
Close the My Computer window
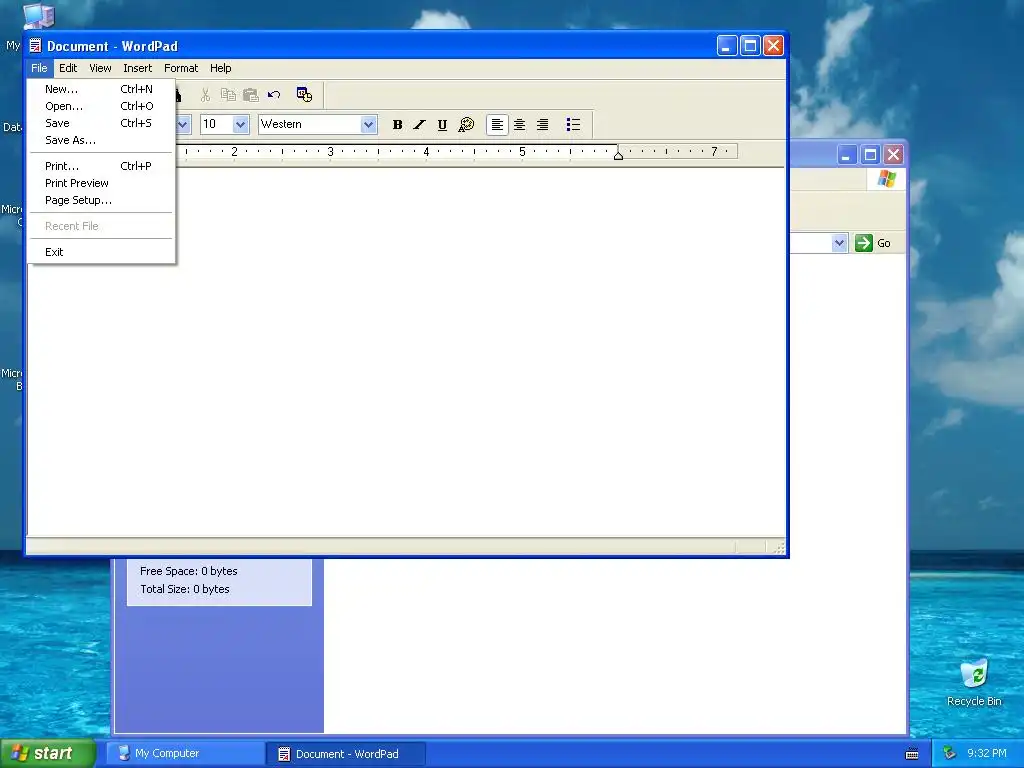(894, 155)
